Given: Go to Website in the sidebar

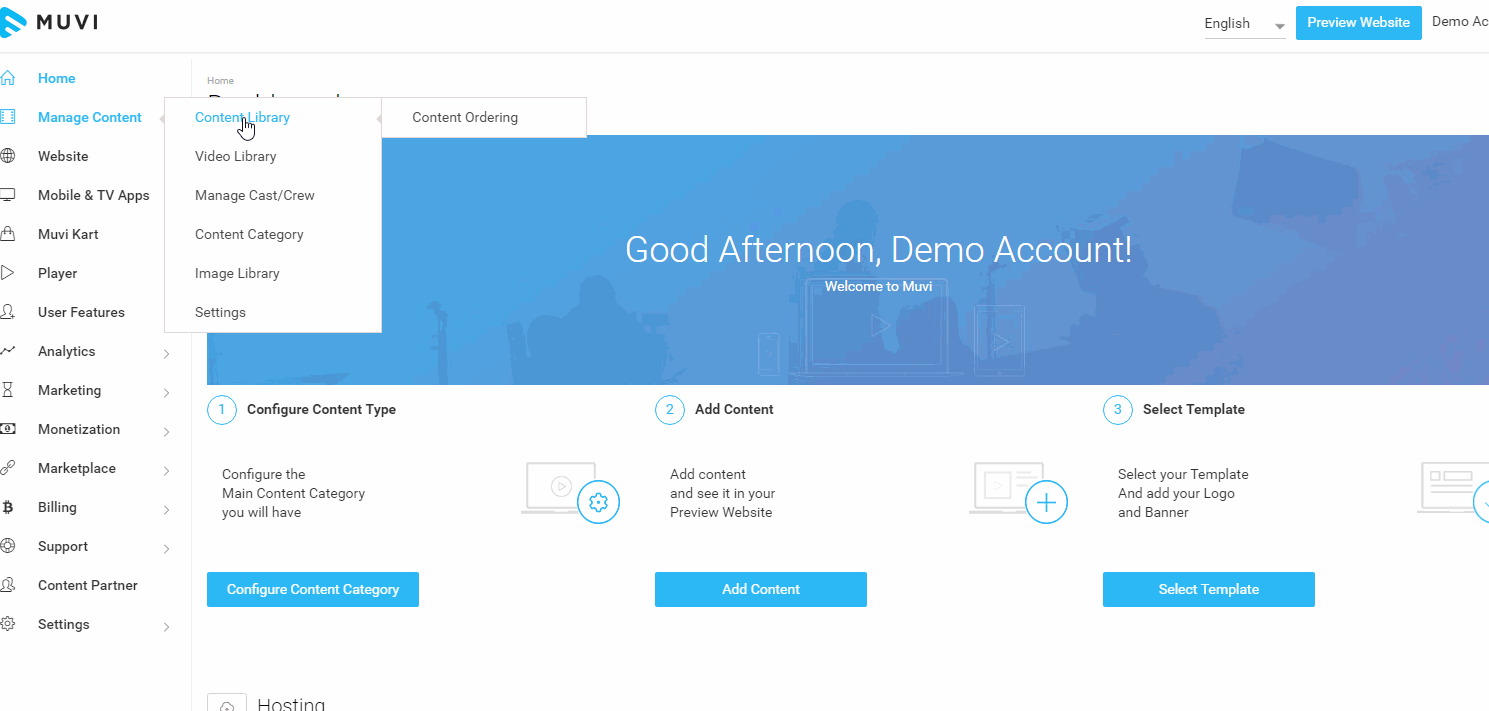Looking at the screenshot, I should (x=63, y=156).
